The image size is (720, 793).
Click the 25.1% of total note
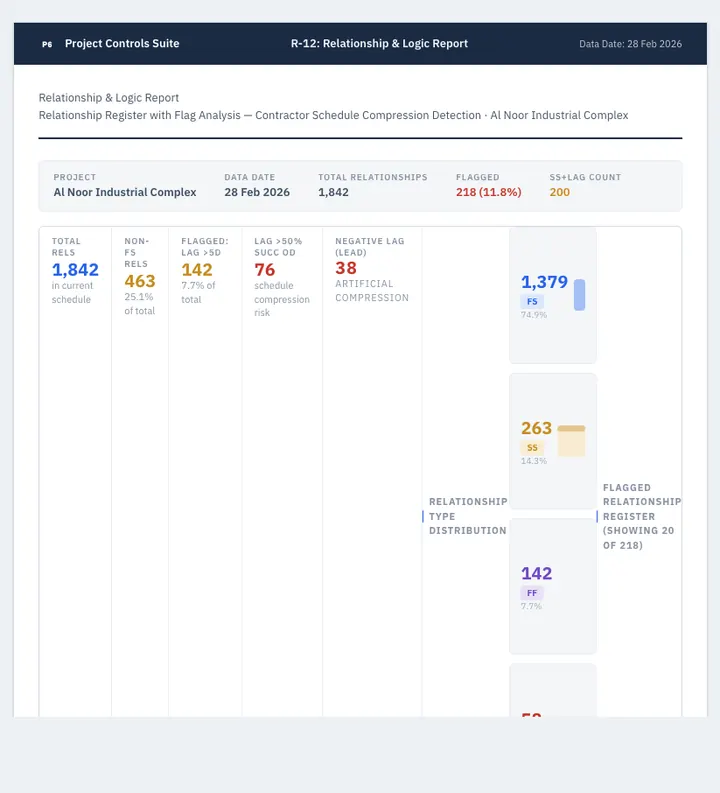(x=140, y=303)
